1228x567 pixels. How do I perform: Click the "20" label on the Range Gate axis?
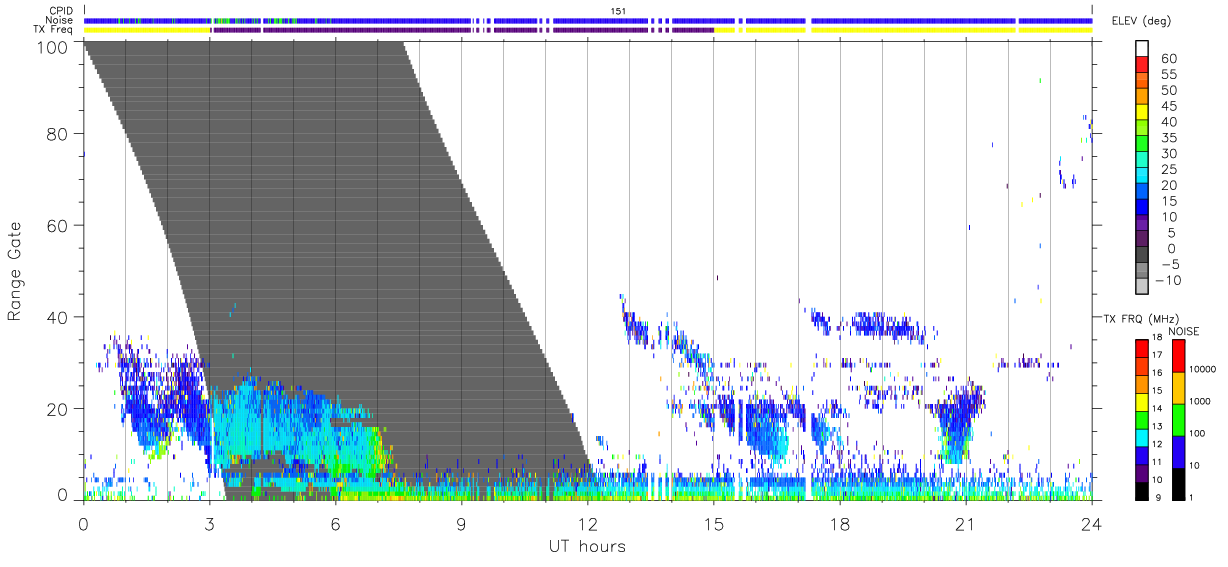58,409
